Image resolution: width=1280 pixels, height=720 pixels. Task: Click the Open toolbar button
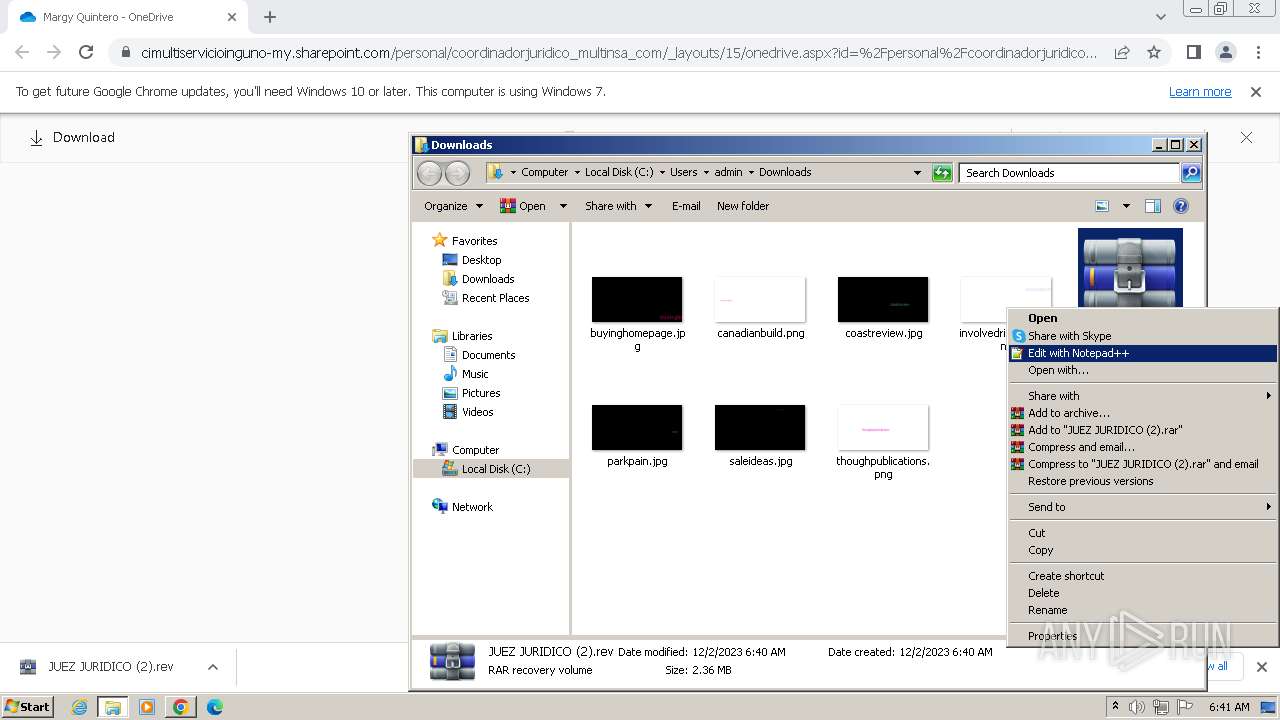524,206
